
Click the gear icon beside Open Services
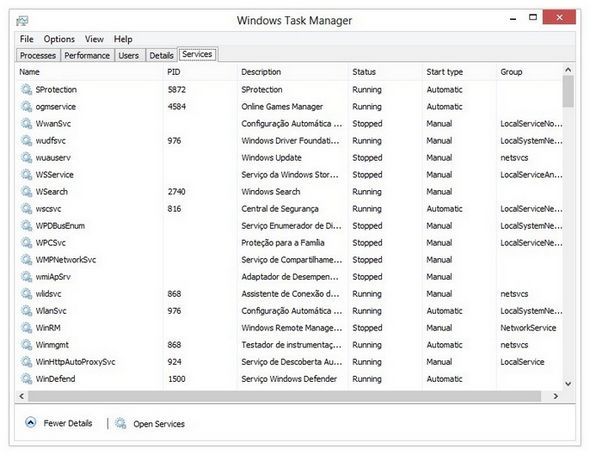point(121,423)
